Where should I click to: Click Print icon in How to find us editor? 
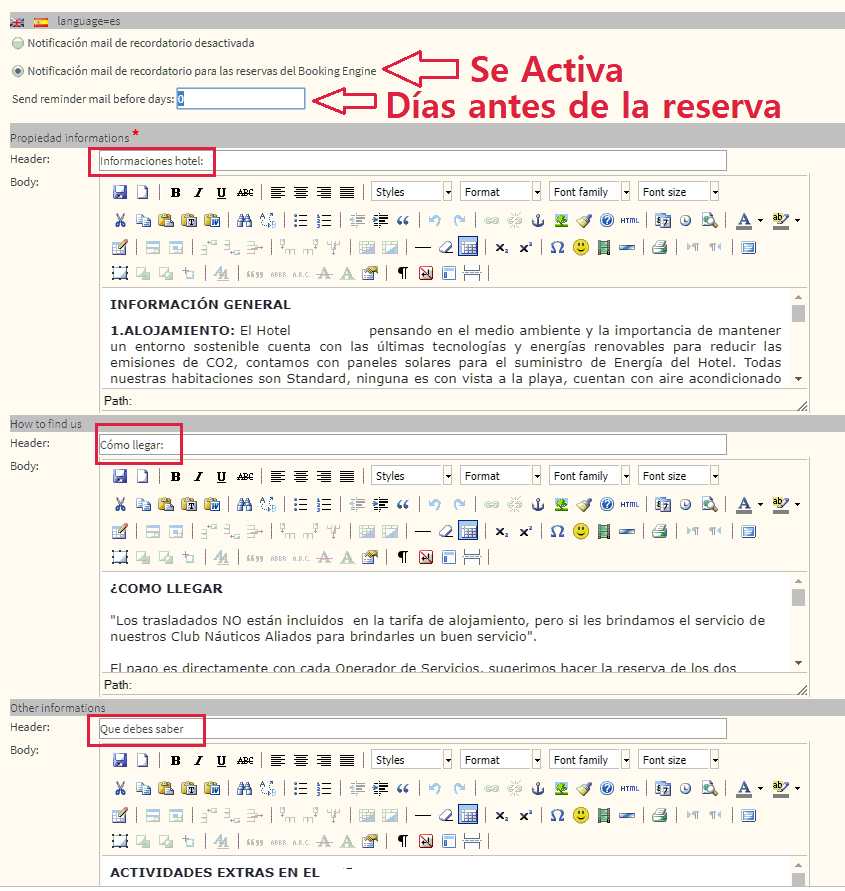[x=659, y=532]
